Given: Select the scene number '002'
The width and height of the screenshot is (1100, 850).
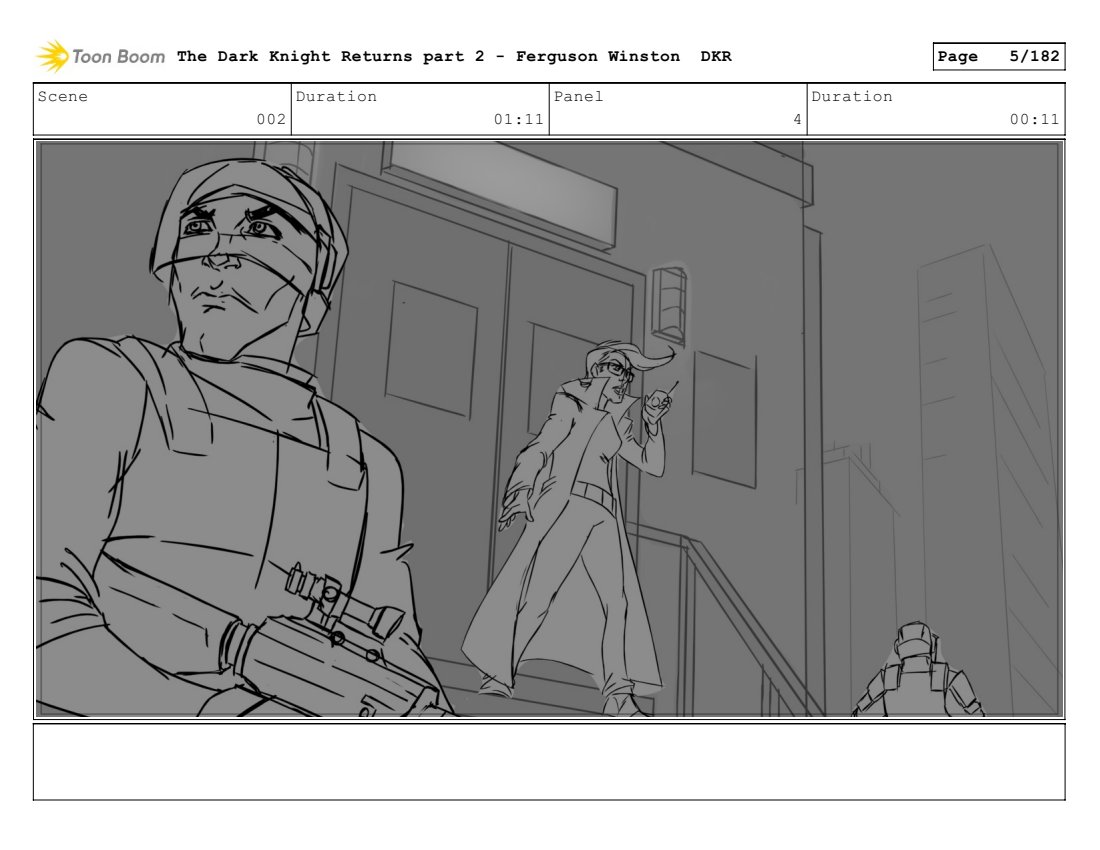Looking at the screenshot, I should (x=271, y=119).
